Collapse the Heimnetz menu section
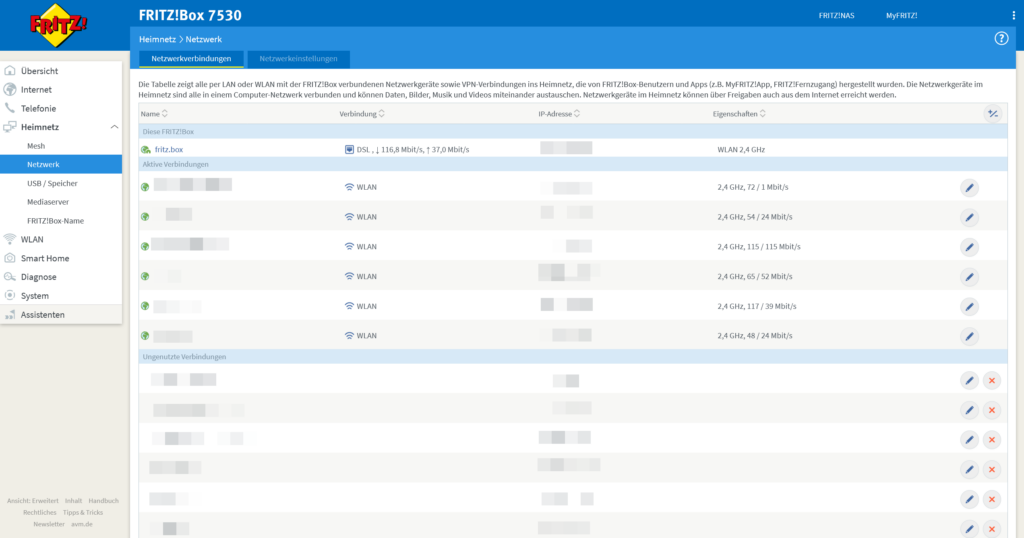 point(115,127)
